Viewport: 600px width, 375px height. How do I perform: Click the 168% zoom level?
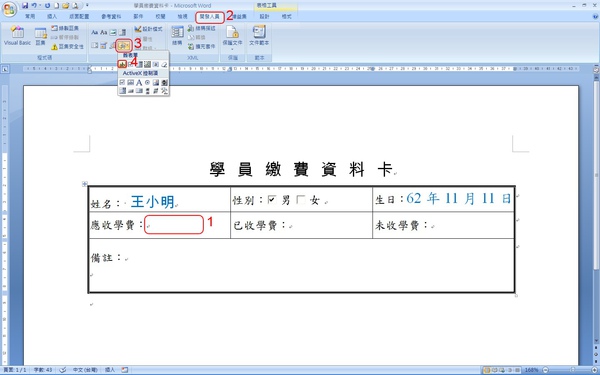pos(532,370)
